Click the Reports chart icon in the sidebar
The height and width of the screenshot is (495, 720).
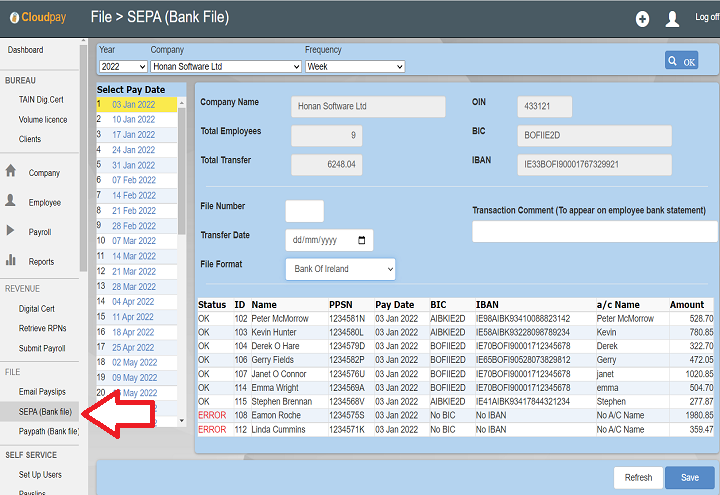pyautogui.click(x=11, y=261)
